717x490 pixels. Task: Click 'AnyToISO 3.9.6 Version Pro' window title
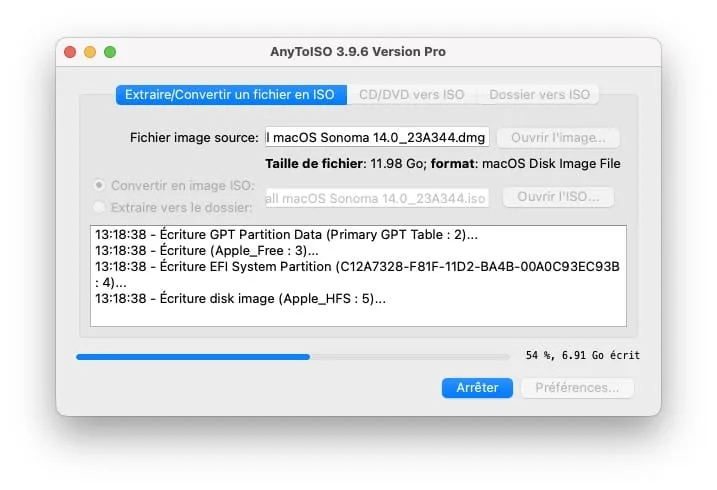[358, 52]
